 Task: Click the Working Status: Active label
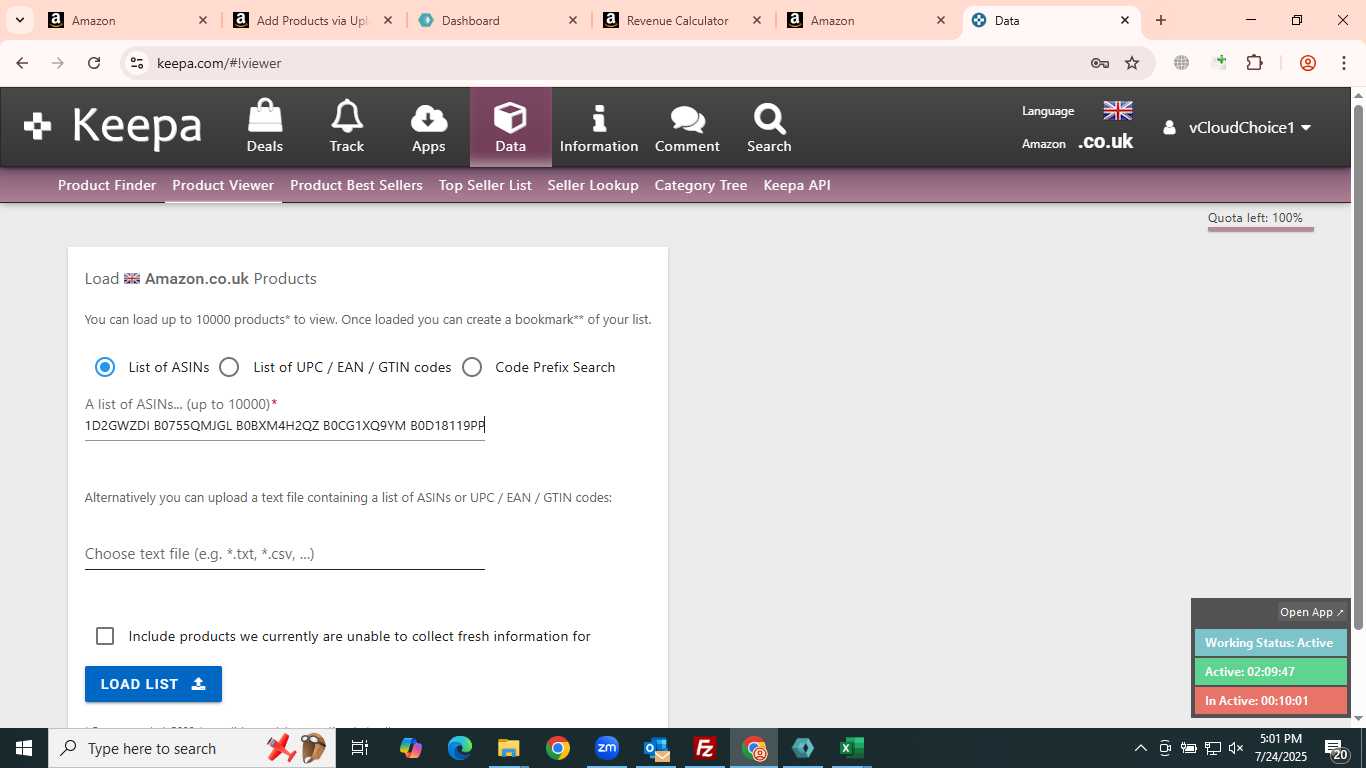[1270, 643]
